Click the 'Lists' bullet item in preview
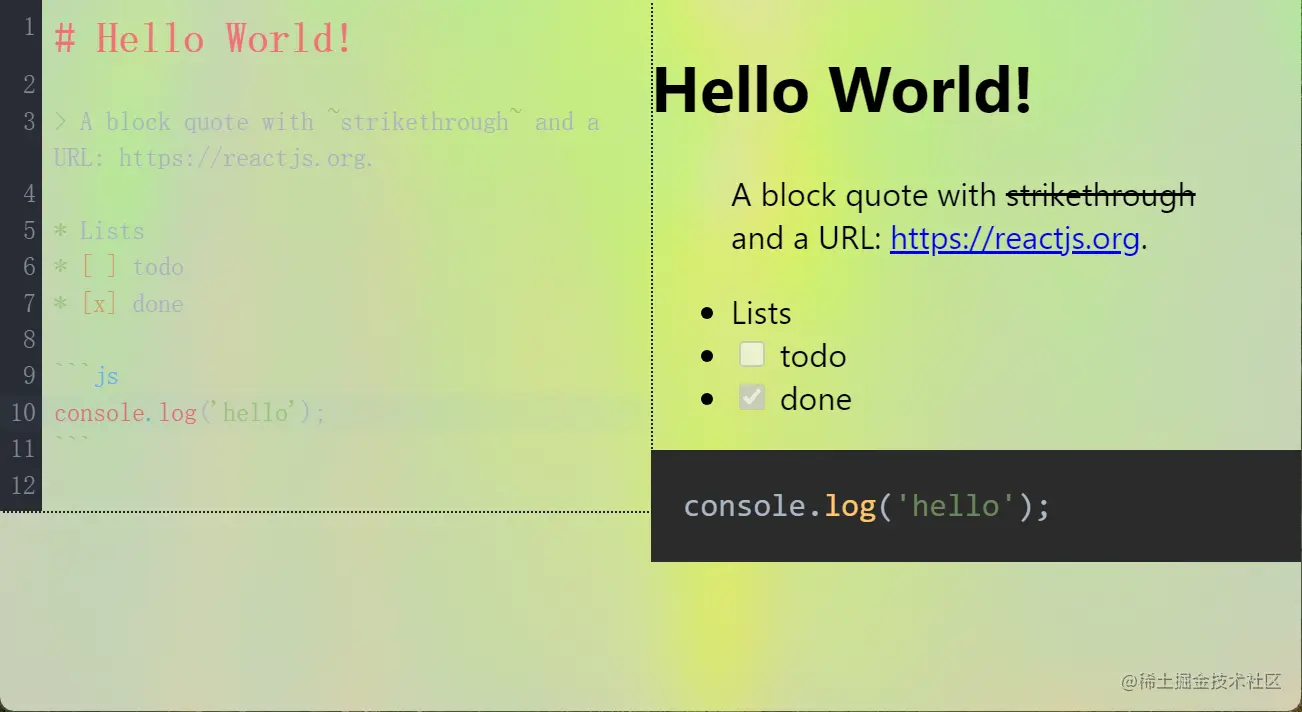This screenshot has height=712, width=1302. point(761,313)
